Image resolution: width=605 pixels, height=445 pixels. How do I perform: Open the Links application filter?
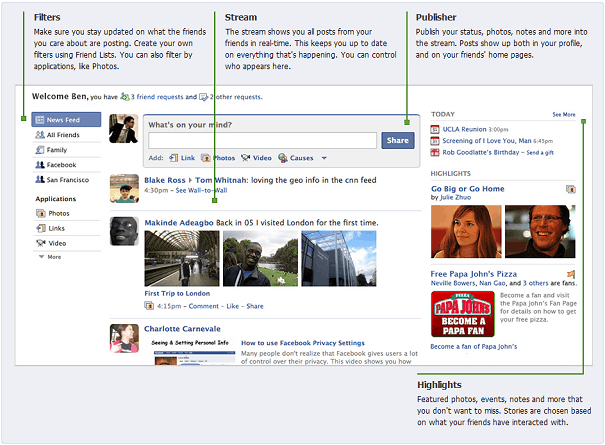tap(66, 228)
